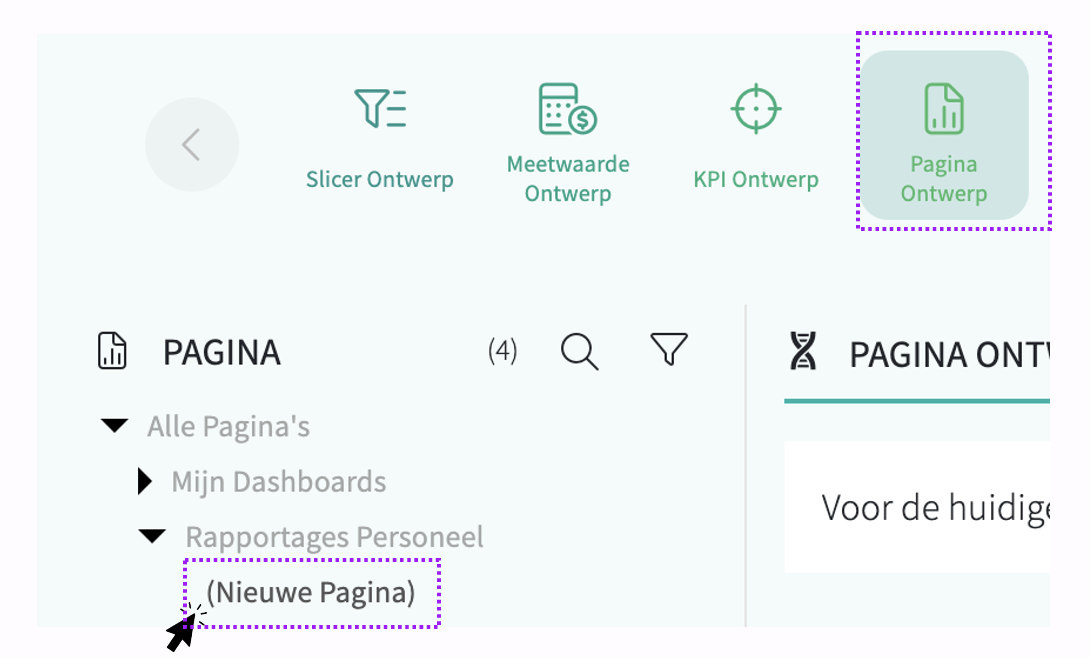
Task: Click the Alle Pagina's root label
Action: (229, 427)
